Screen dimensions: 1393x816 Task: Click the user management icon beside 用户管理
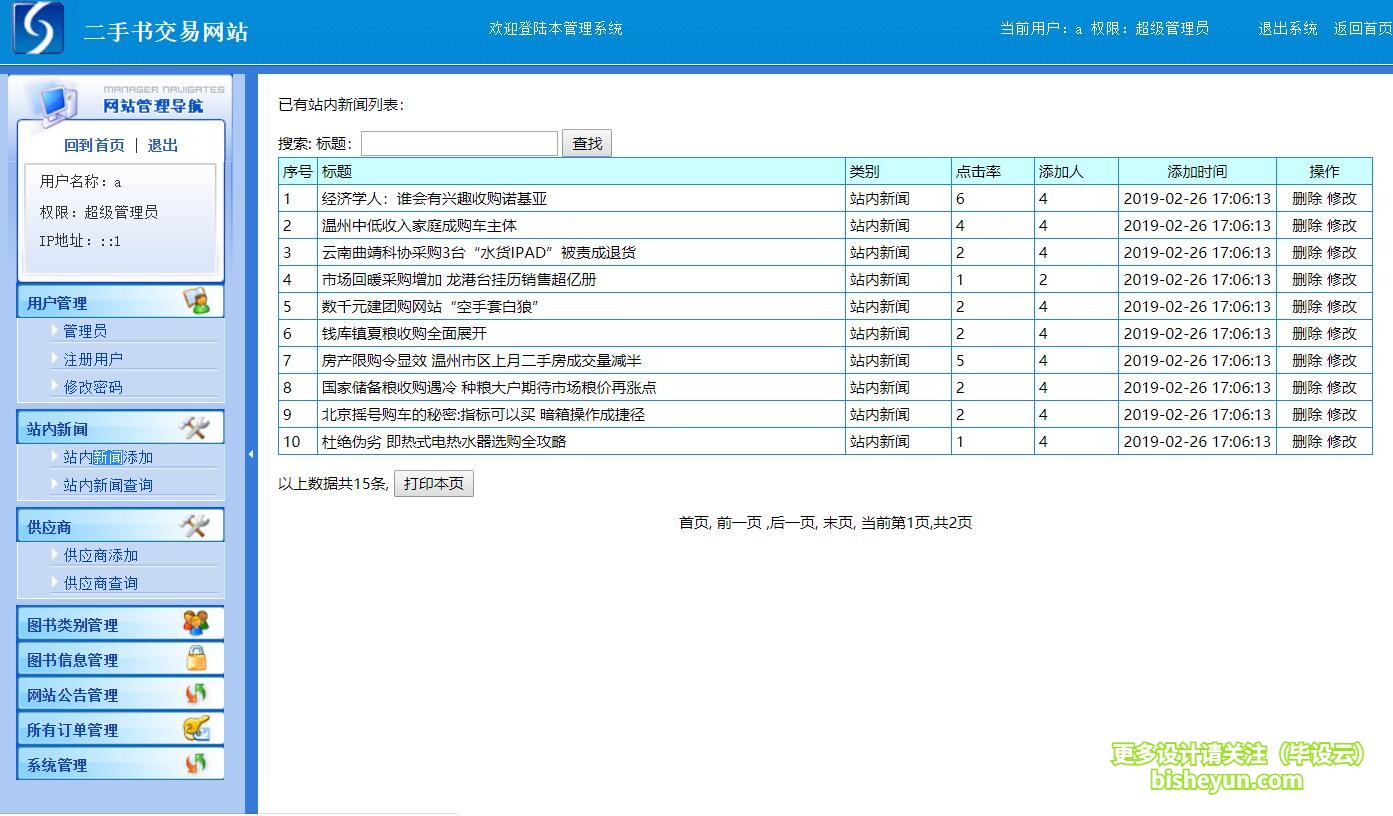tap(196, 301)
